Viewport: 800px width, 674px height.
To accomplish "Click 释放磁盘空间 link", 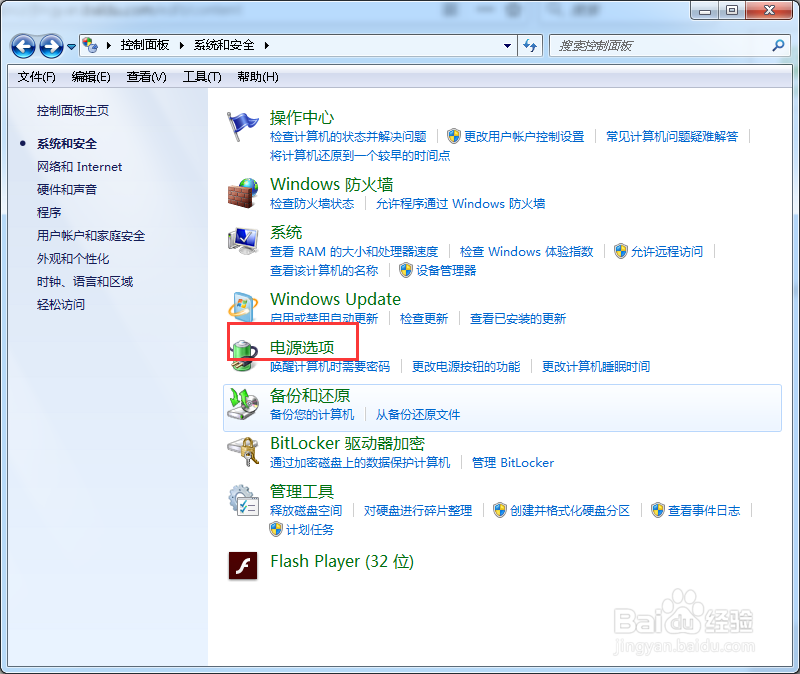I will tap(306, 510).
